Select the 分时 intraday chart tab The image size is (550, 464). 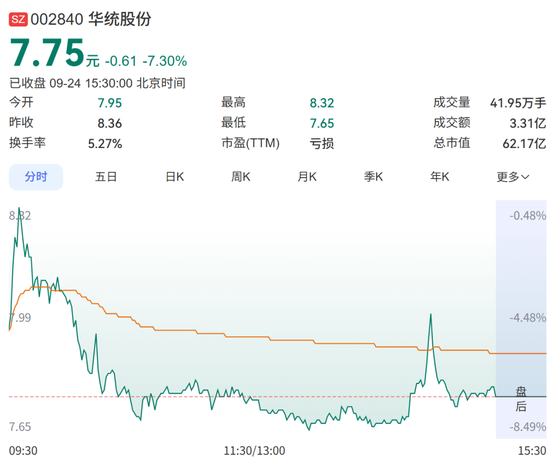pyautogui.click(x=36, y=177)
